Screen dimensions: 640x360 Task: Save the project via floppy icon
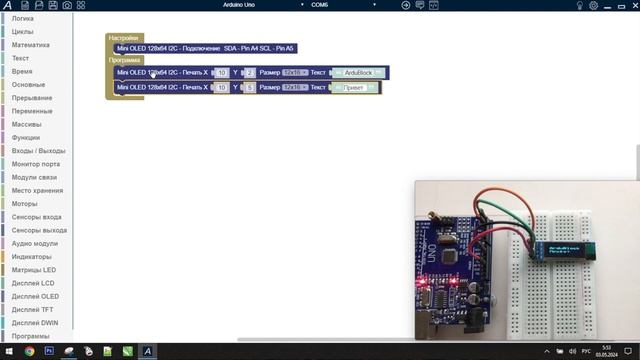53,5
